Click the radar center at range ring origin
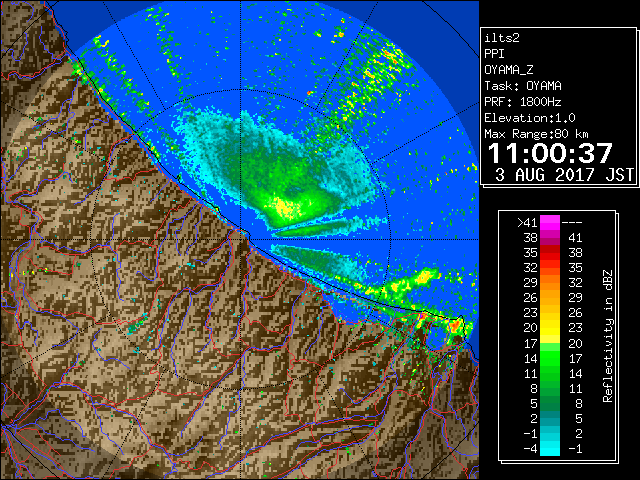The image size is (640, 480). [241, 240]
